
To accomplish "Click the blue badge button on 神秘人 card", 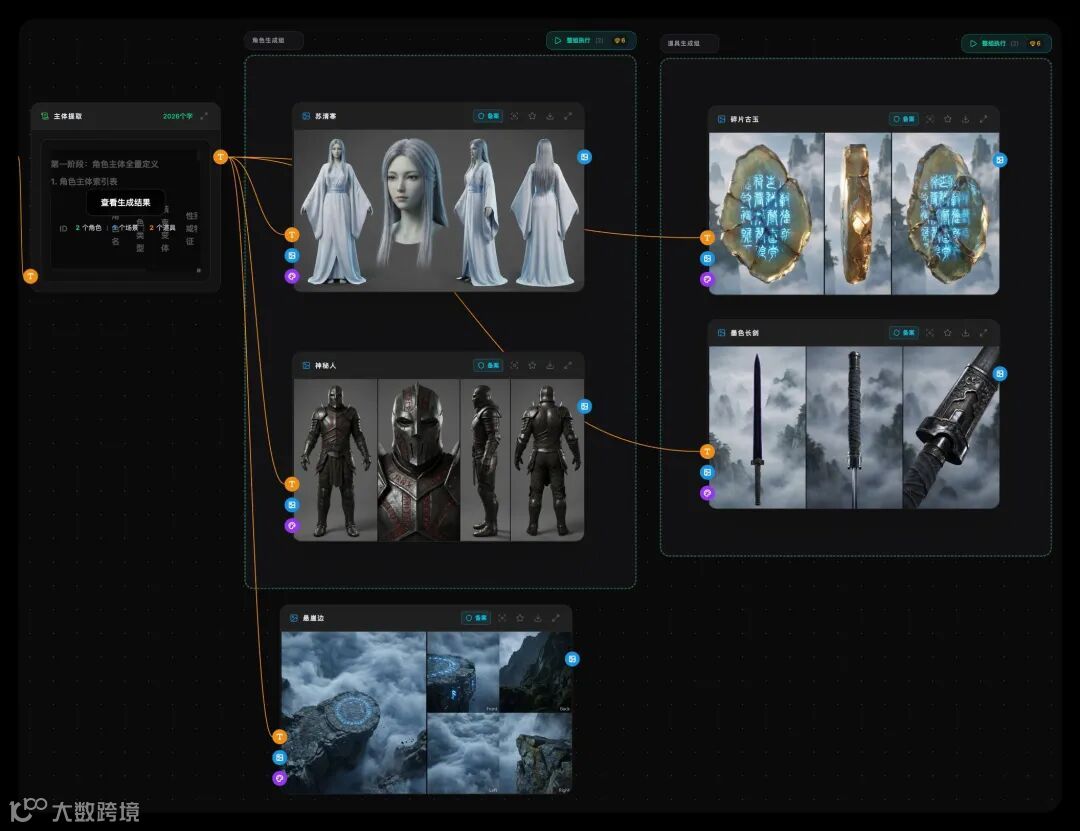I will [488, 366].
